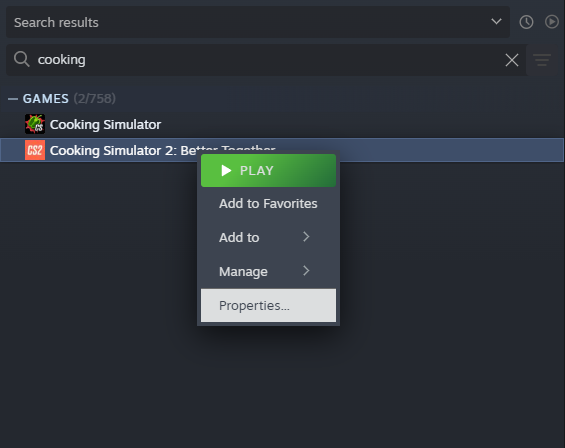565x448 pixels.
Task: Open the advanced filters icon
Action: coord(542,60)
